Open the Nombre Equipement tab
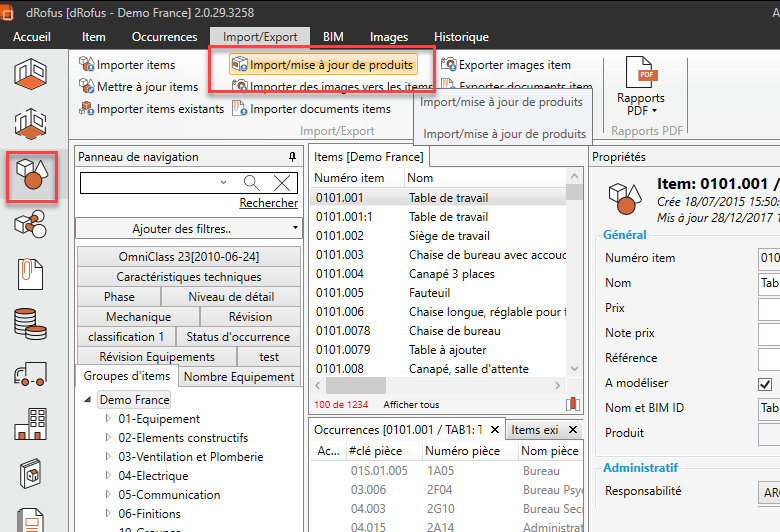 pyautogui.click(x=240, y=377)
